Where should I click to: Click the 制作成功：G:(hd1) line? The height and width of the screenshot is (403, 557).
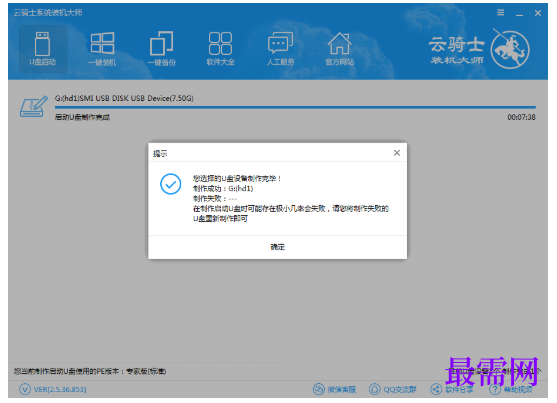(223, 189)
